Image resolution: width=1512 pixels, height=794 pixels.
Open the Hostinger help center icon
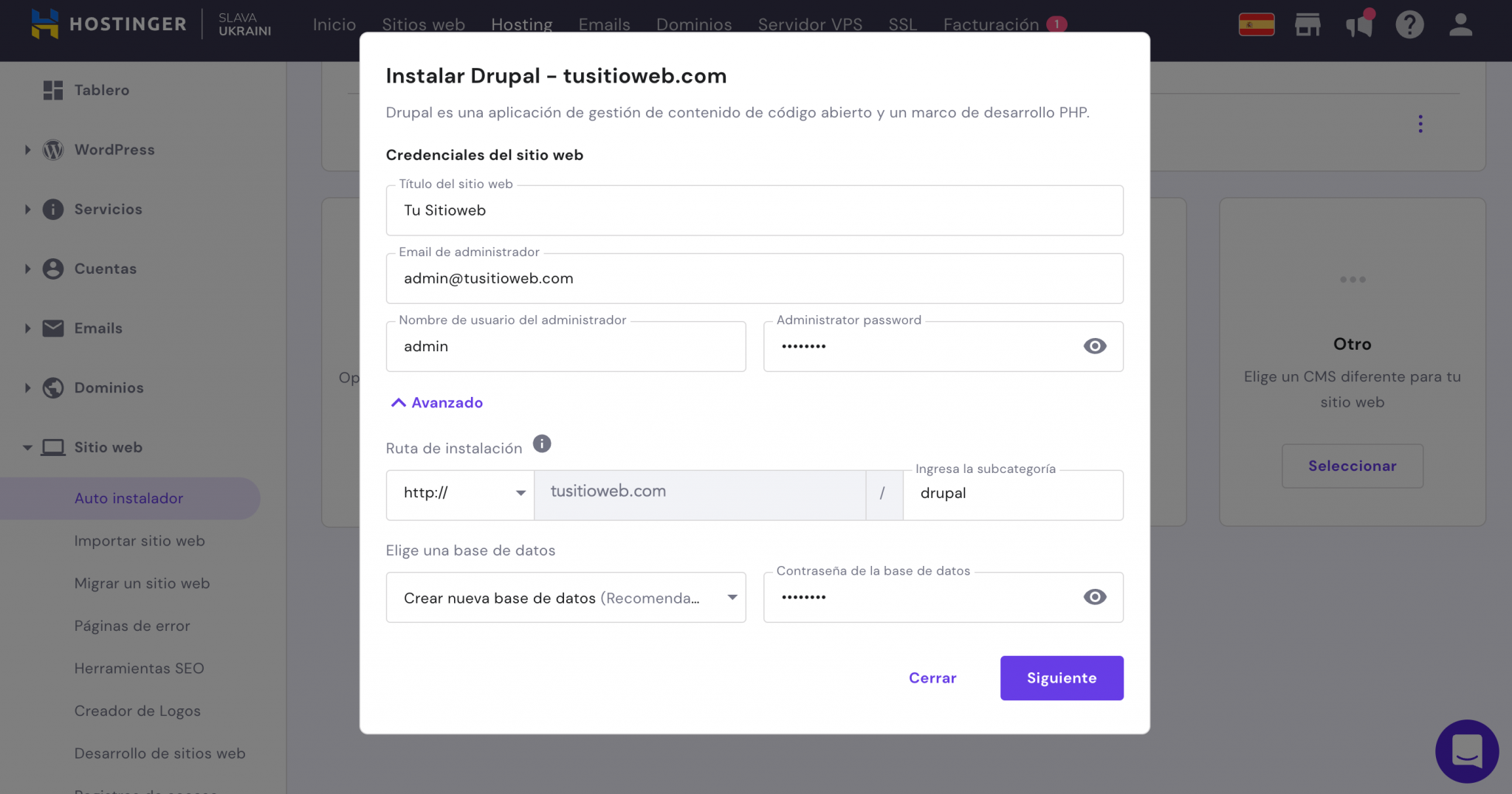tap(1409, 24)
